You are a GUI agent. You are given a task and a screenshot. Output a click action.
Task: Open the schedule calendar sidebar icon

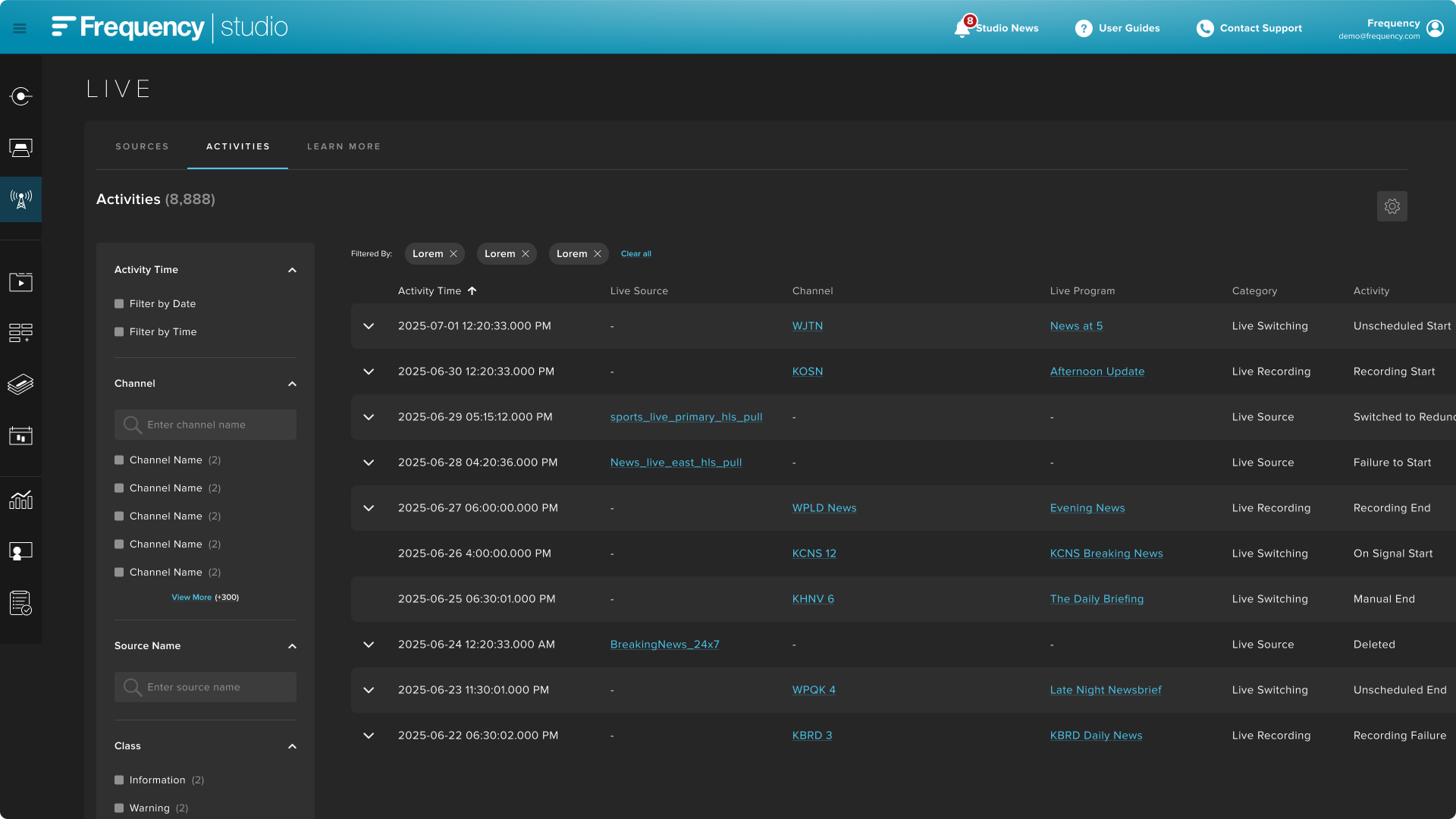click(20, 436)
